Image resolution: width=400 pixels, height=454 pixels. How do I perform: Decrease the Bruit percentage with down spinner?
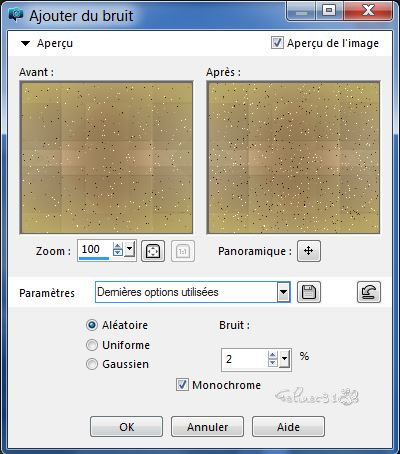(273, 363)
